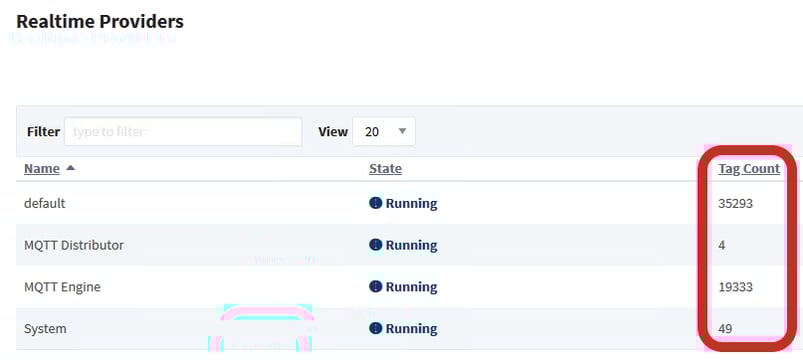Open the View count dropdown showing 20
The image size is (803, 361).
point(384,132)
